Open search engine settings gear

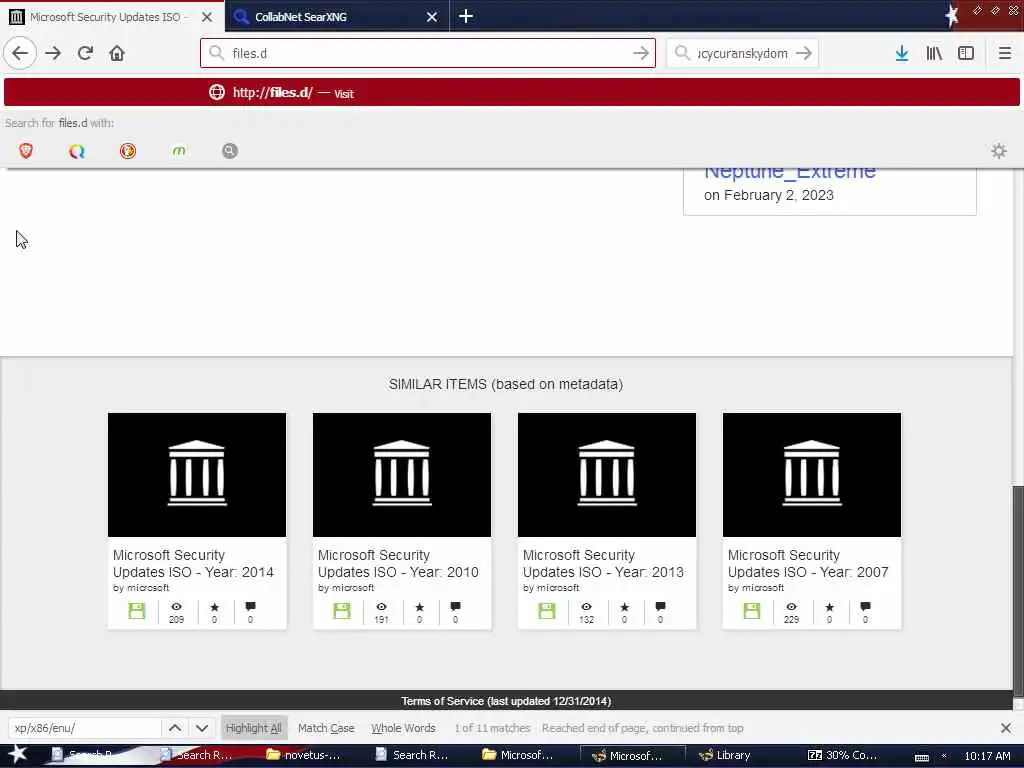pos(999,151)
